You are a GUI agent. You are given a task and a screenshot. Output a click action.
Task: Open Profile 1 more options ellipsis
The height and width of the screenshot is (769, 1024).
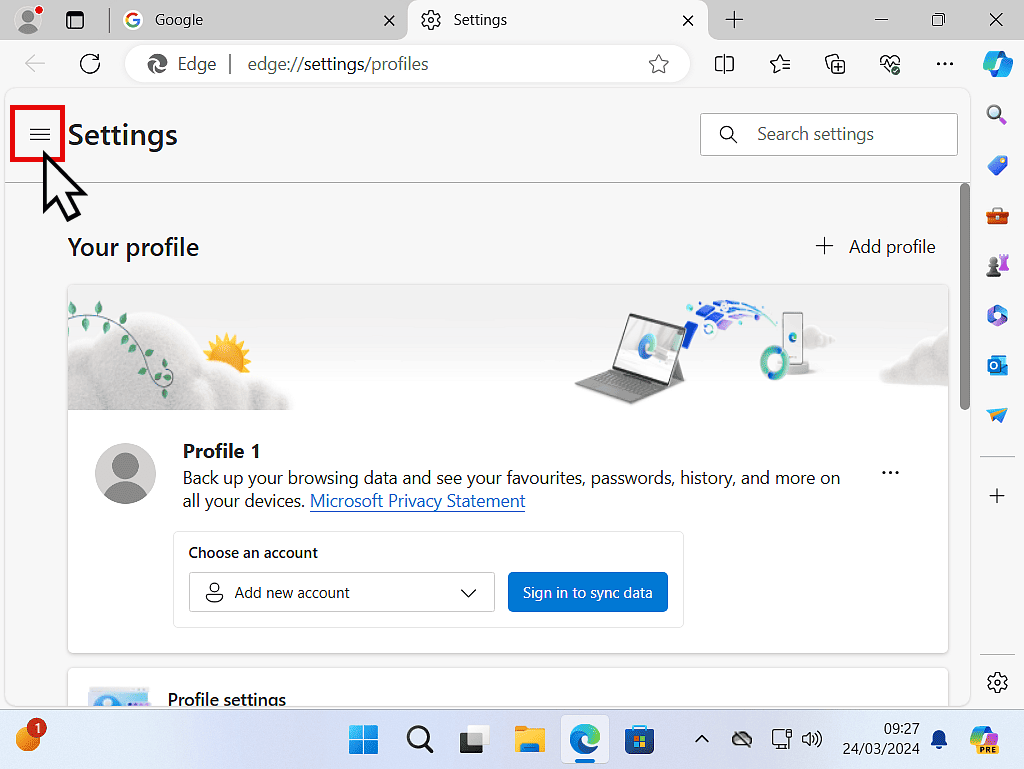890,473
